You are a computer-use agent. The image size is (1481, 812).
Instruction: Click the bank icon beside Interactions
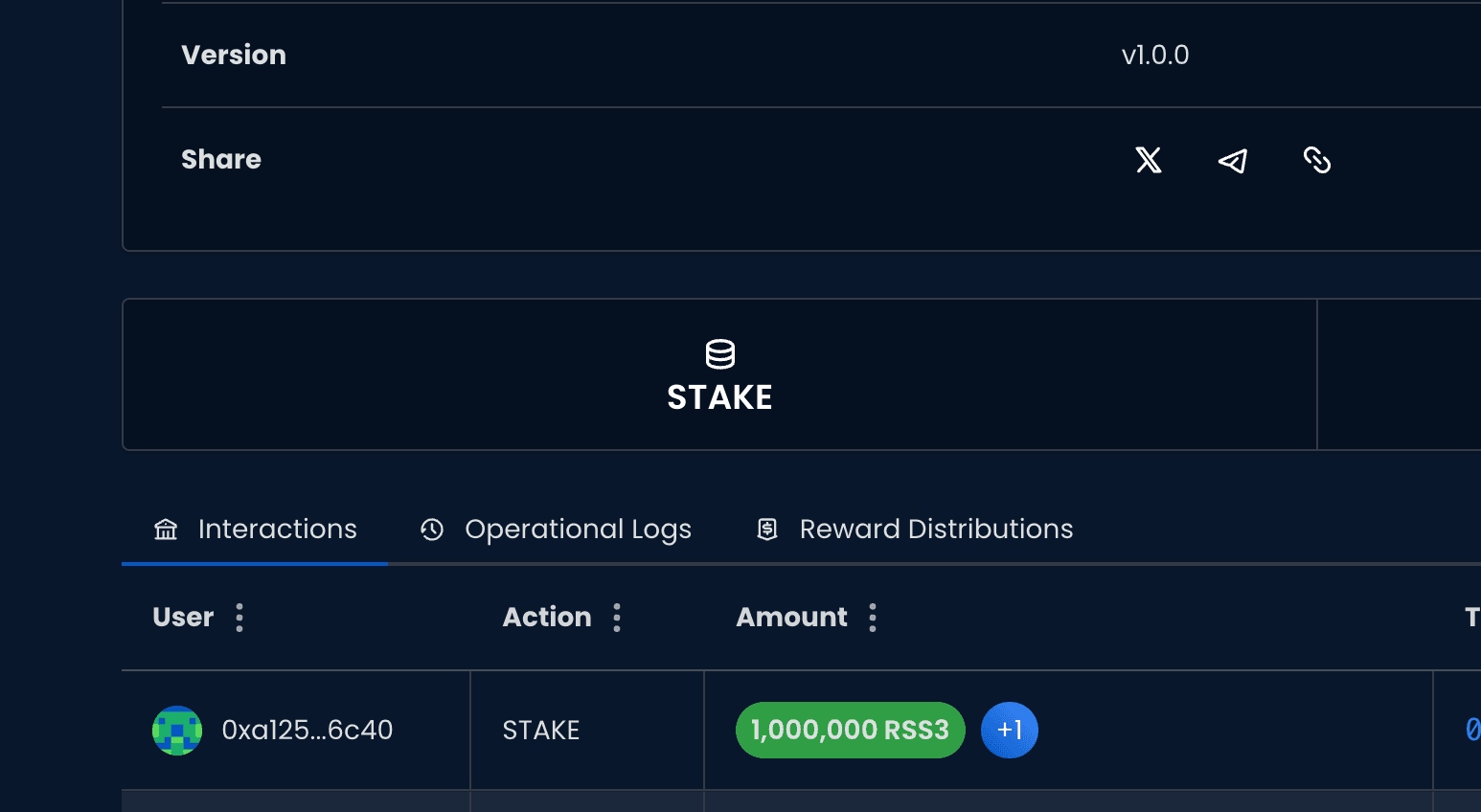tap(166, 530)
